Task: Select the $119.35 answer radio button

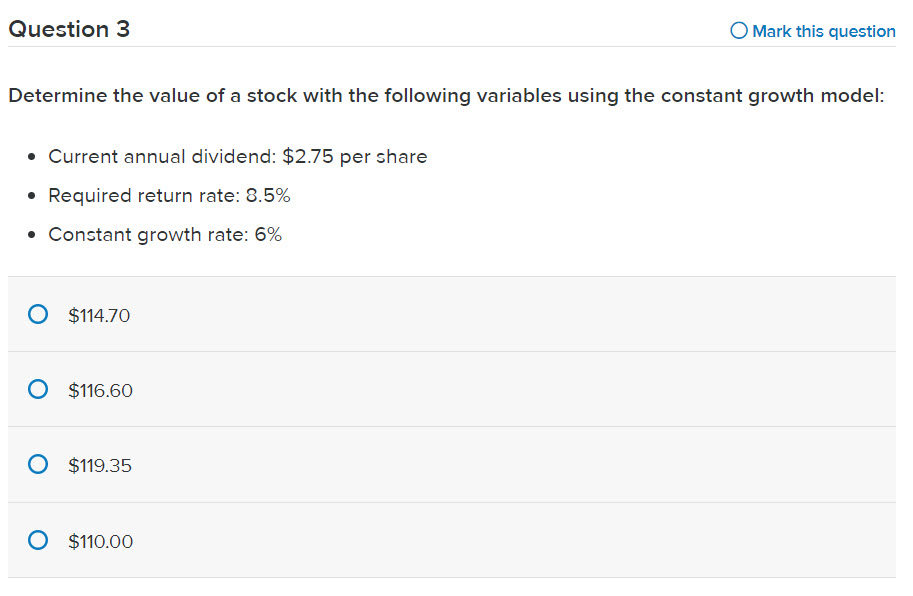Action: (37, 464)
